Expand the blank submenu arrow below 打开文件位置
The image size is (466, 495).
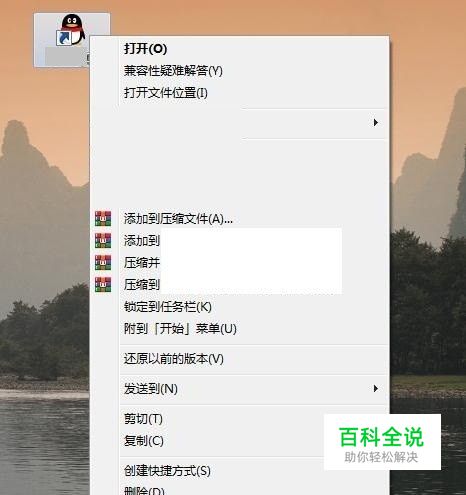376,123
